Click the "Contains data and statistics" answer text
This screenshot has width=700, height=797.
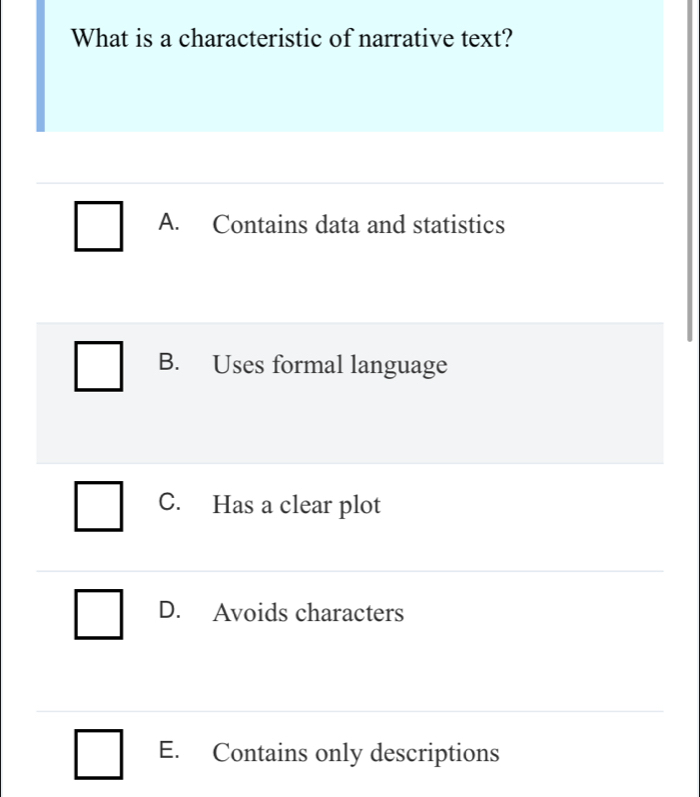358,225
